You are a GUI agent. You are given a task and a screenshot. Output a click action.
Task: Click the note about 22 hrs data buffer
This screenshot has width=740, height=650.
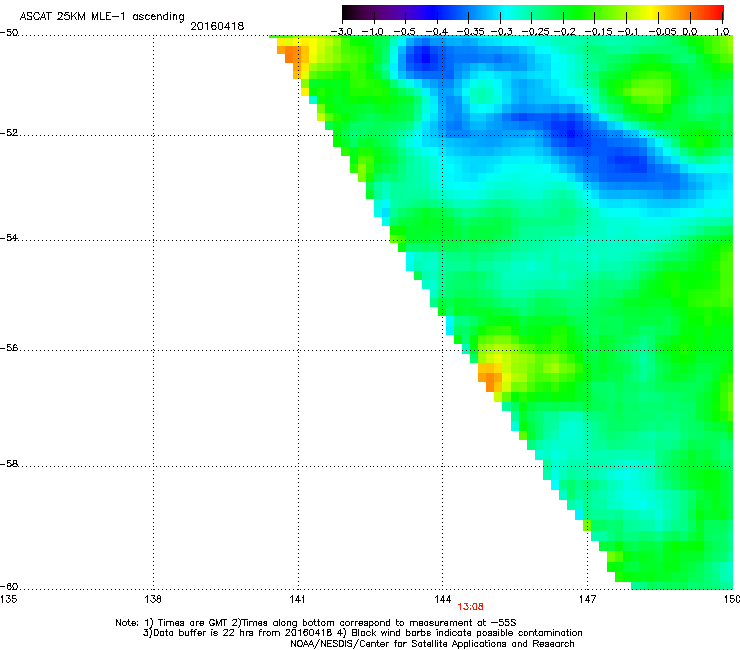click(x=239, y=633)
